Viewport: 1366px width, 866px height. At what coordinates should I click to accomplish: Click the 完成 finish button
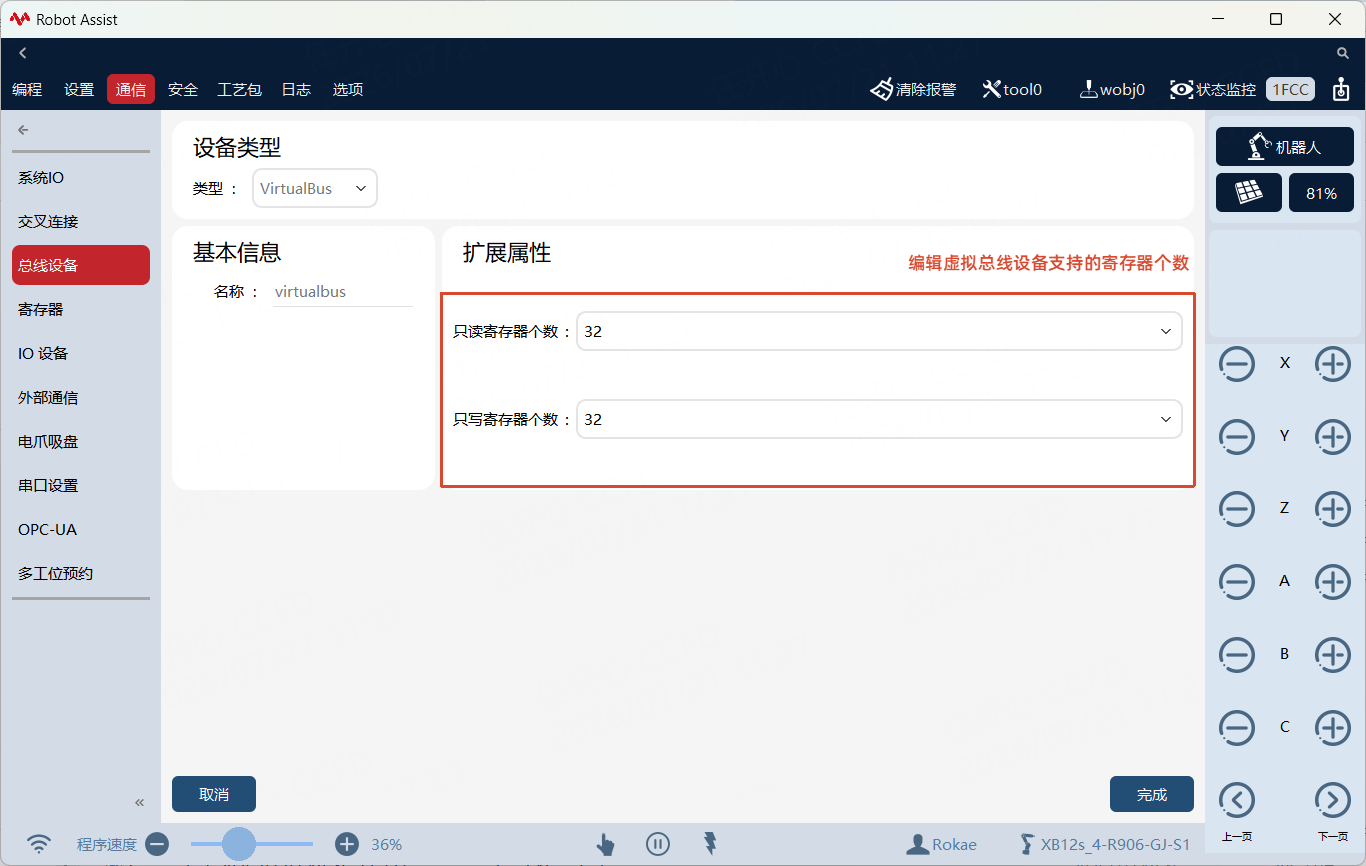tap(1152, 794)
